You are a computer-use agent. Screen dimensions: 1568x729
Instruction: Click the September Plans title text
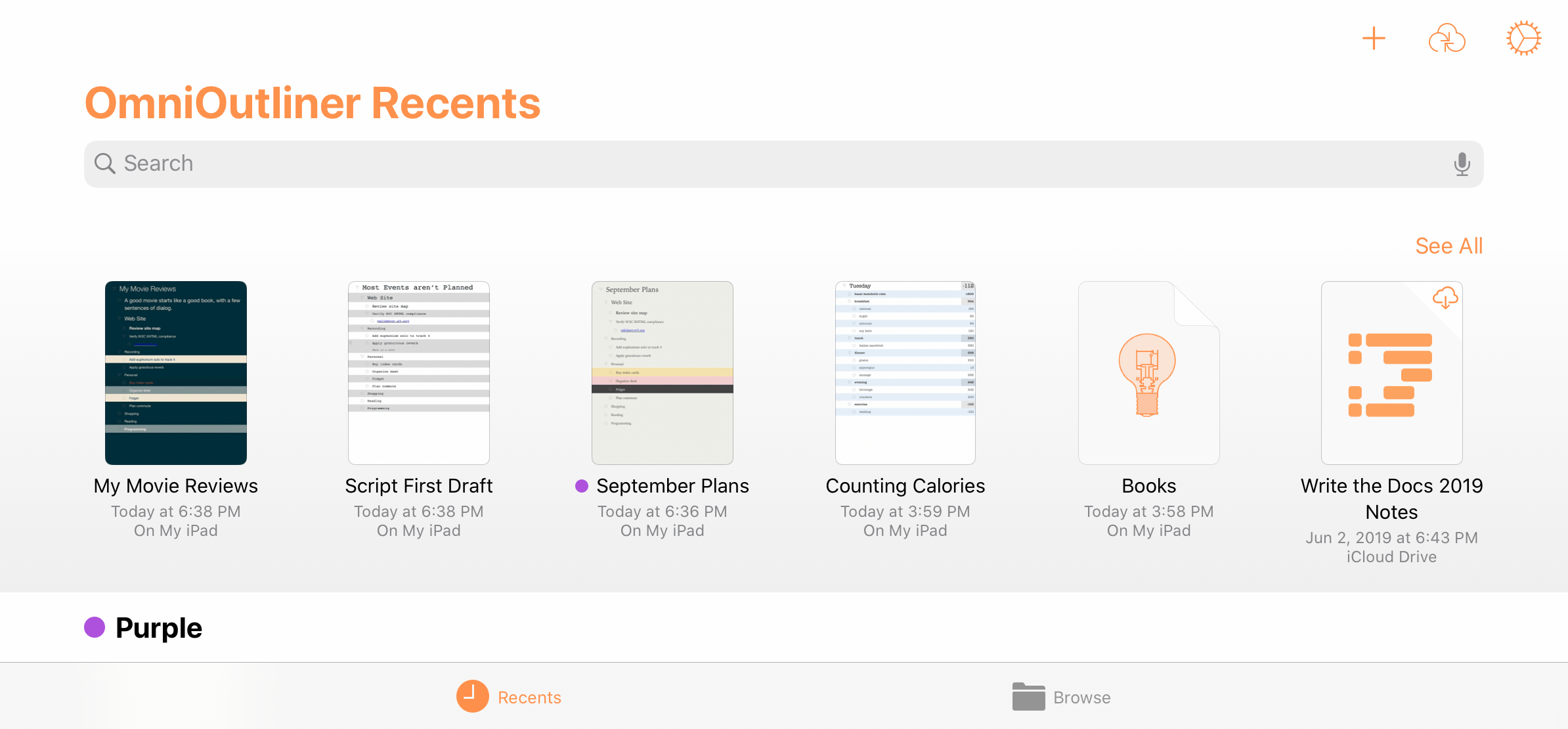pos(672,486)
